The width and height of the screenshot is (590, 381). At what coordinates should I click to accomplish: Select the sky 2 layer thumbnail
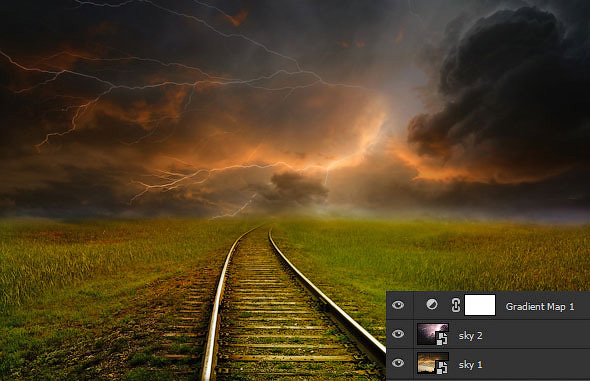click(x=433, y=334)
